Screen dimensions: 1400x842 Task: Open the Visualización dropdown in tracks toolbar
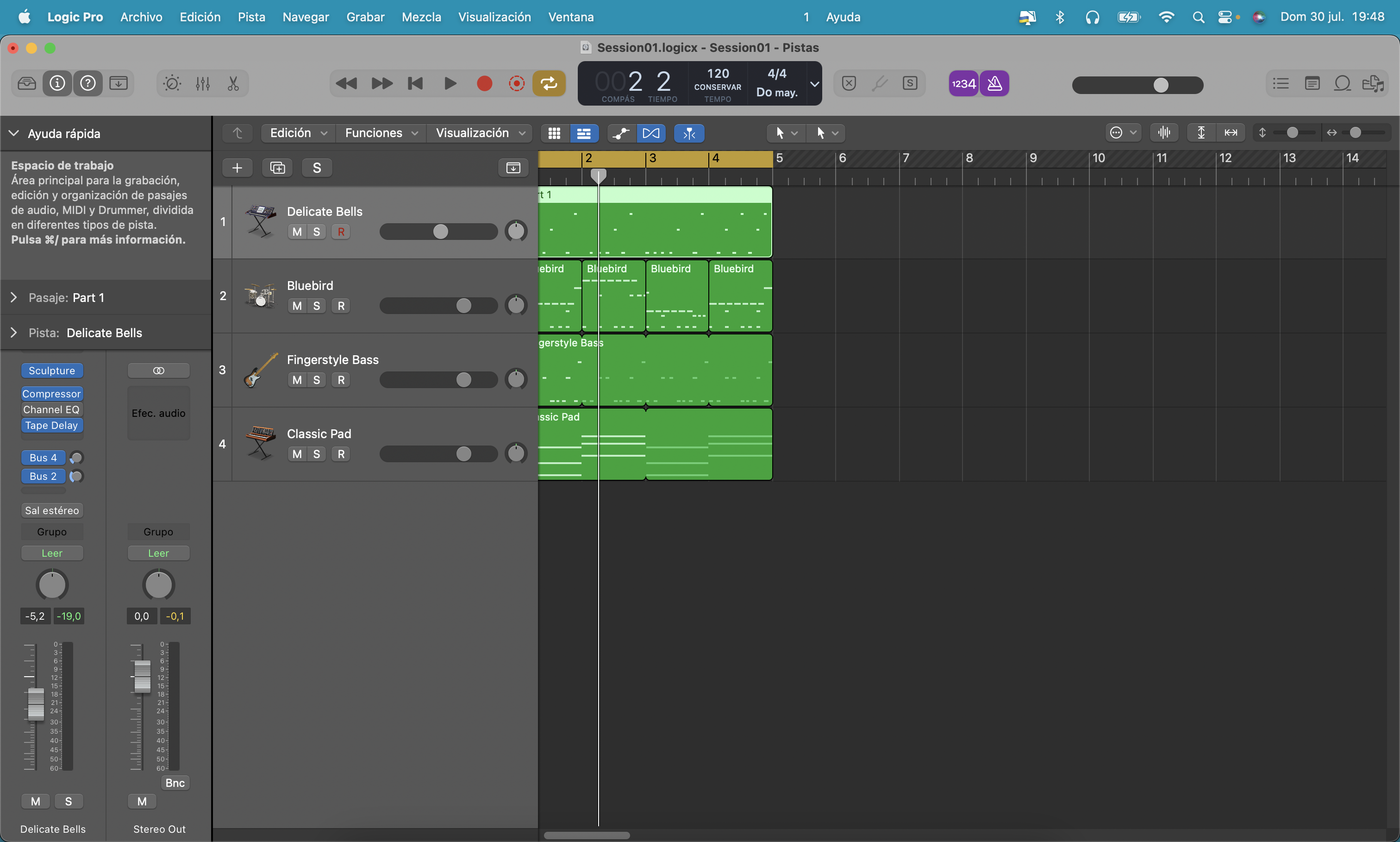pos(480,133)
